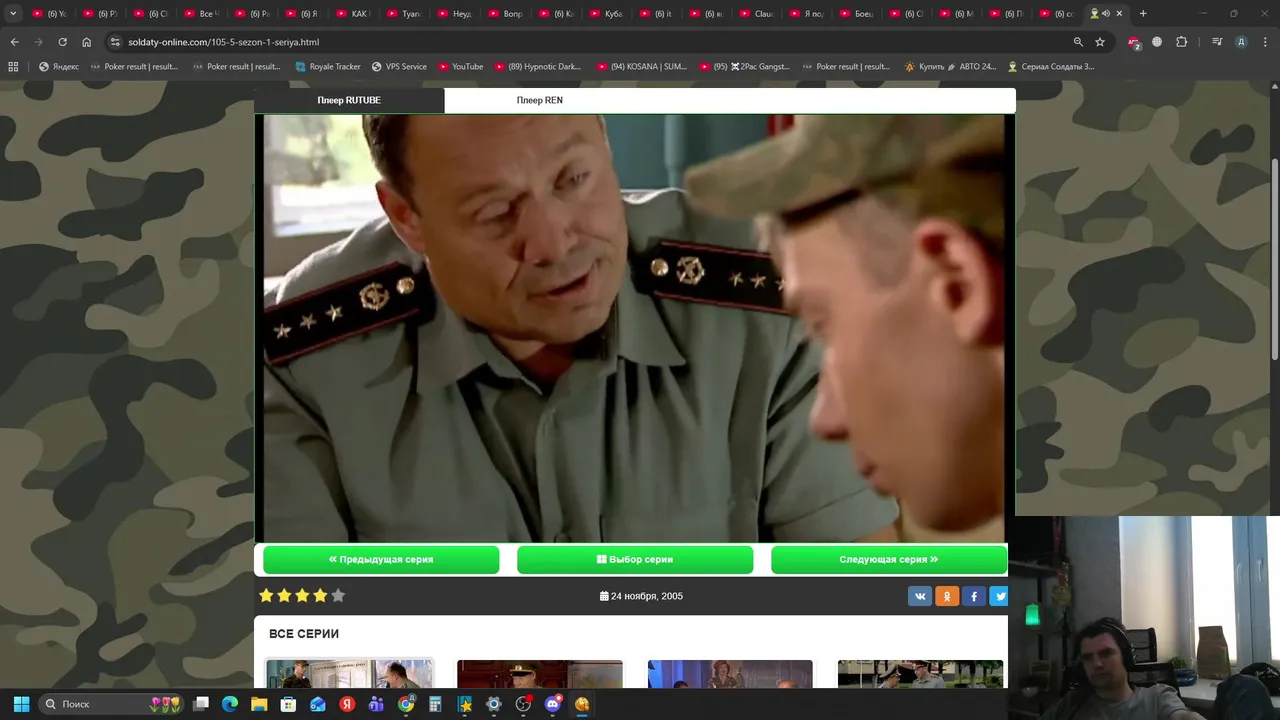Open the Купить АВТО 24 bookmark
The image size is (1280, 720).
tap(951, 67)
